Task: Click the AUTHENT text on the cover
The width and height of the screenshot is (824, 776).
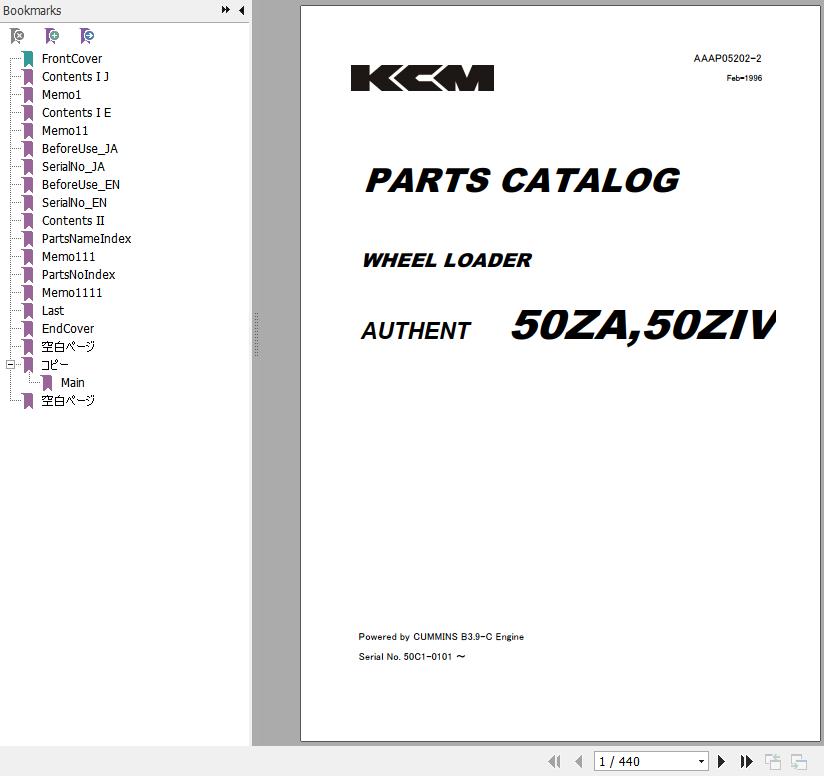Action: point(416,330)
